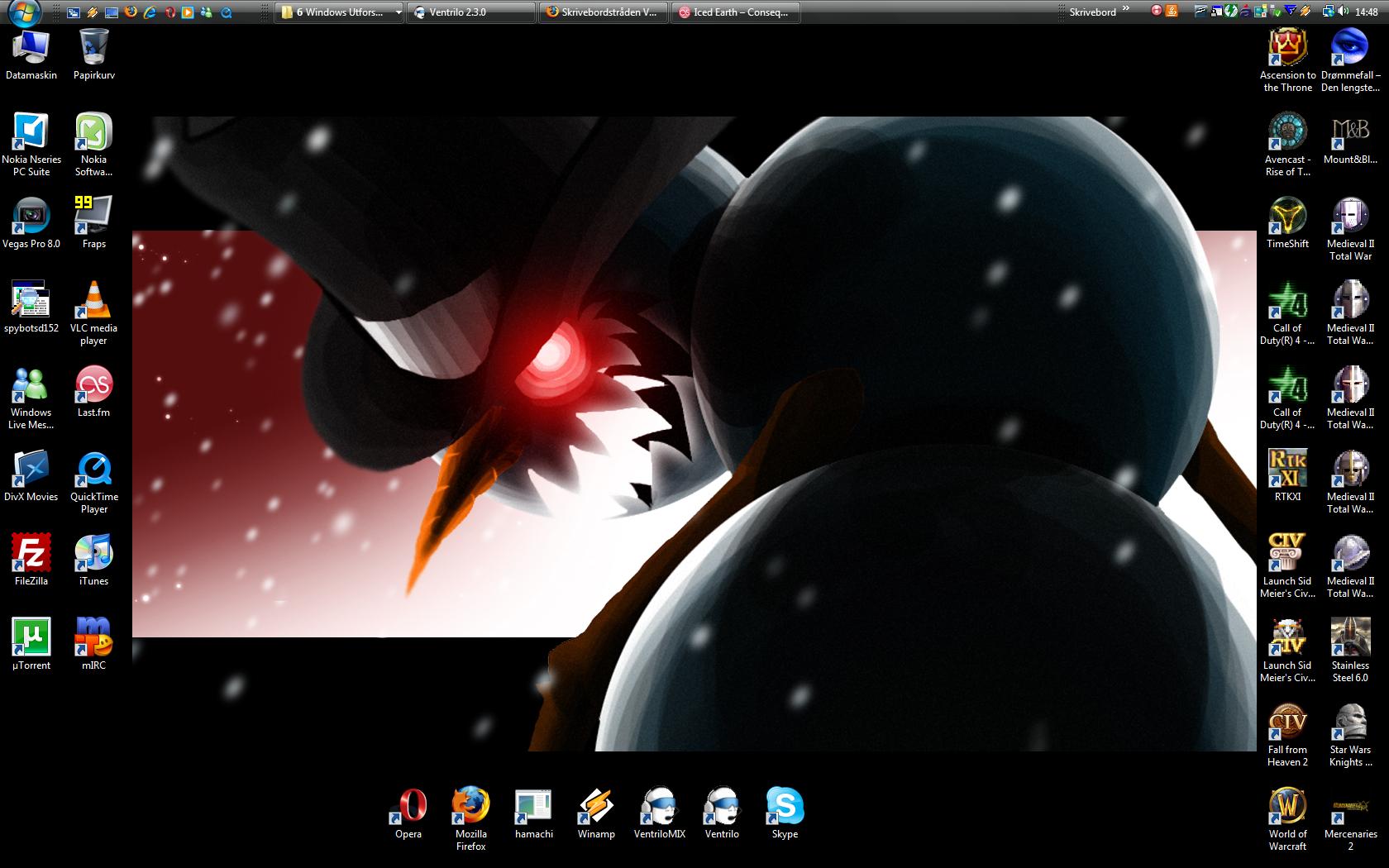Open World of Warcraft
Viewport: 1389px width, 868px height.
(x=1288, y=819)
